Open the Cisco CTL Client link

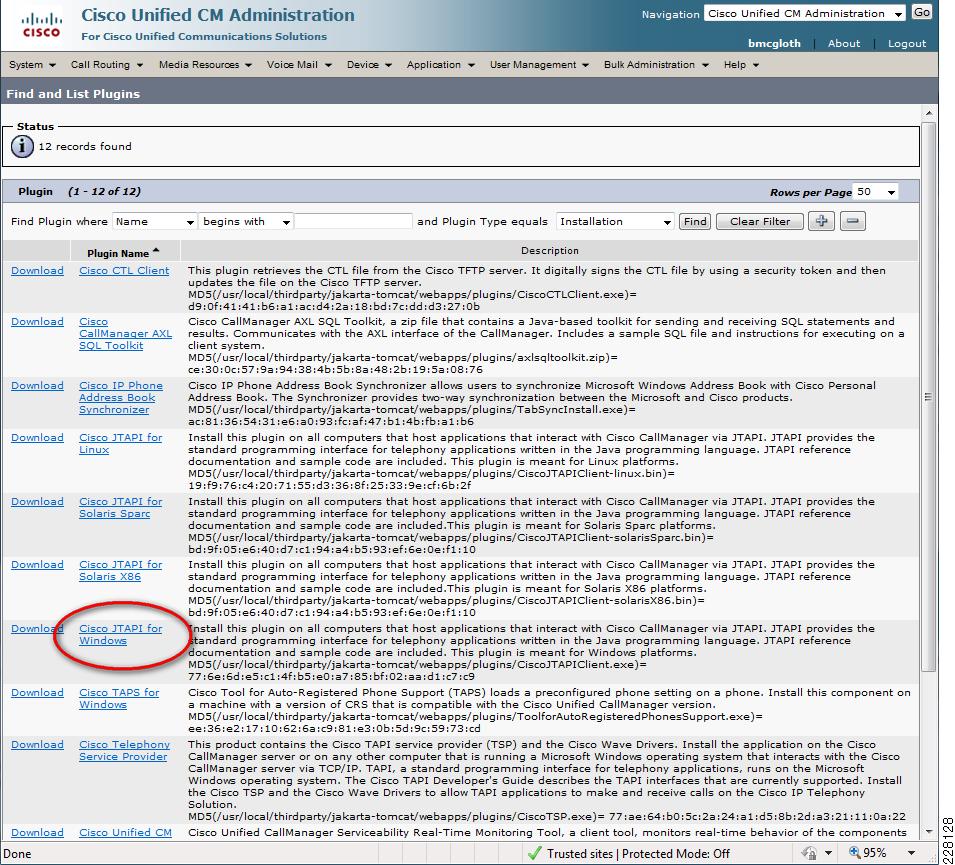click(124, 270)
